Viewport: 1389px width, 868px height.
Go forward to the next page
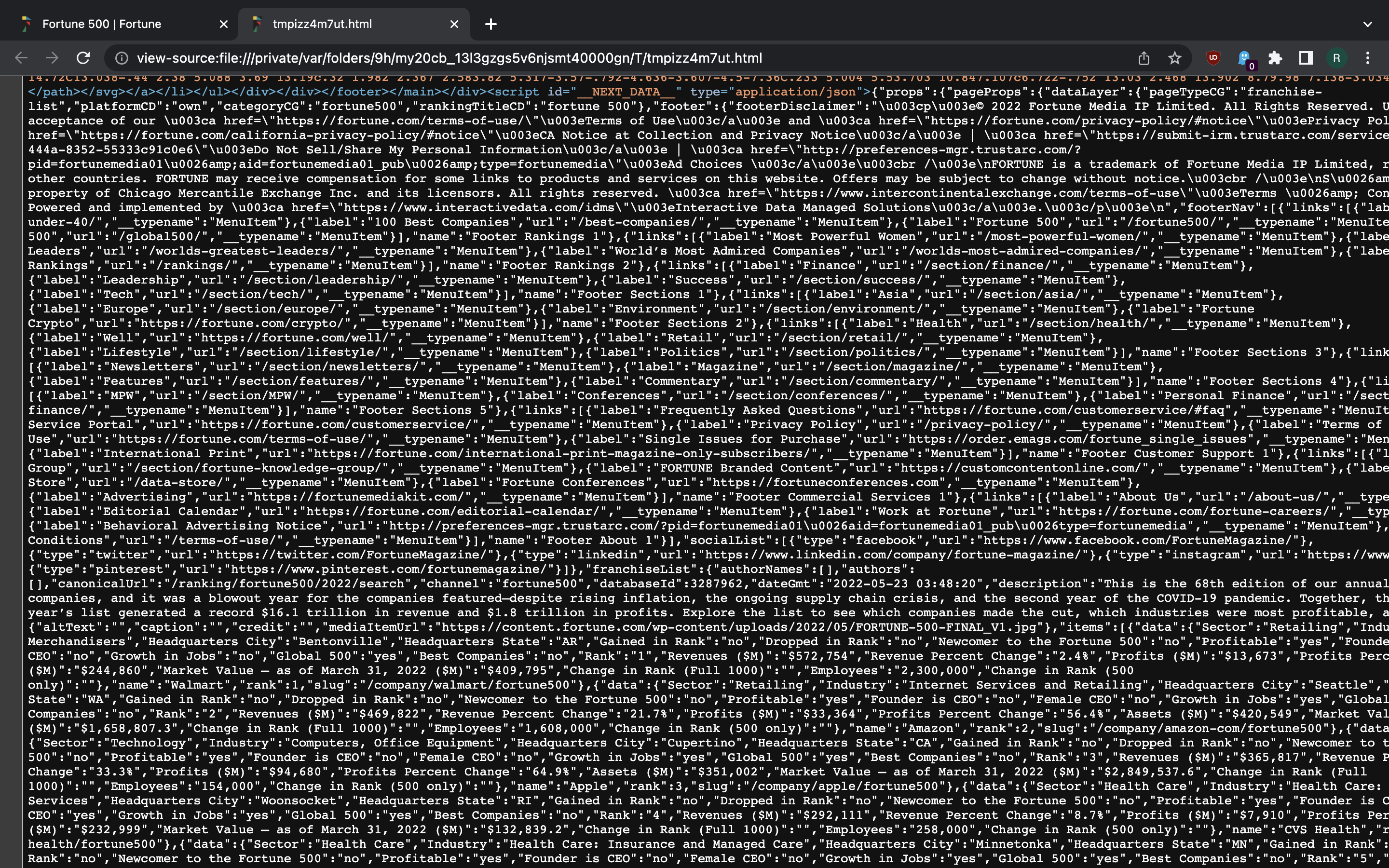tap(52, 58)
